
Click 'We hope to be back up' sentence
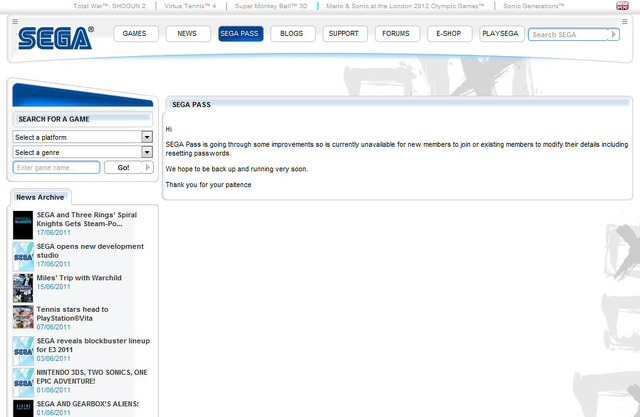click(x=237, y=169)
